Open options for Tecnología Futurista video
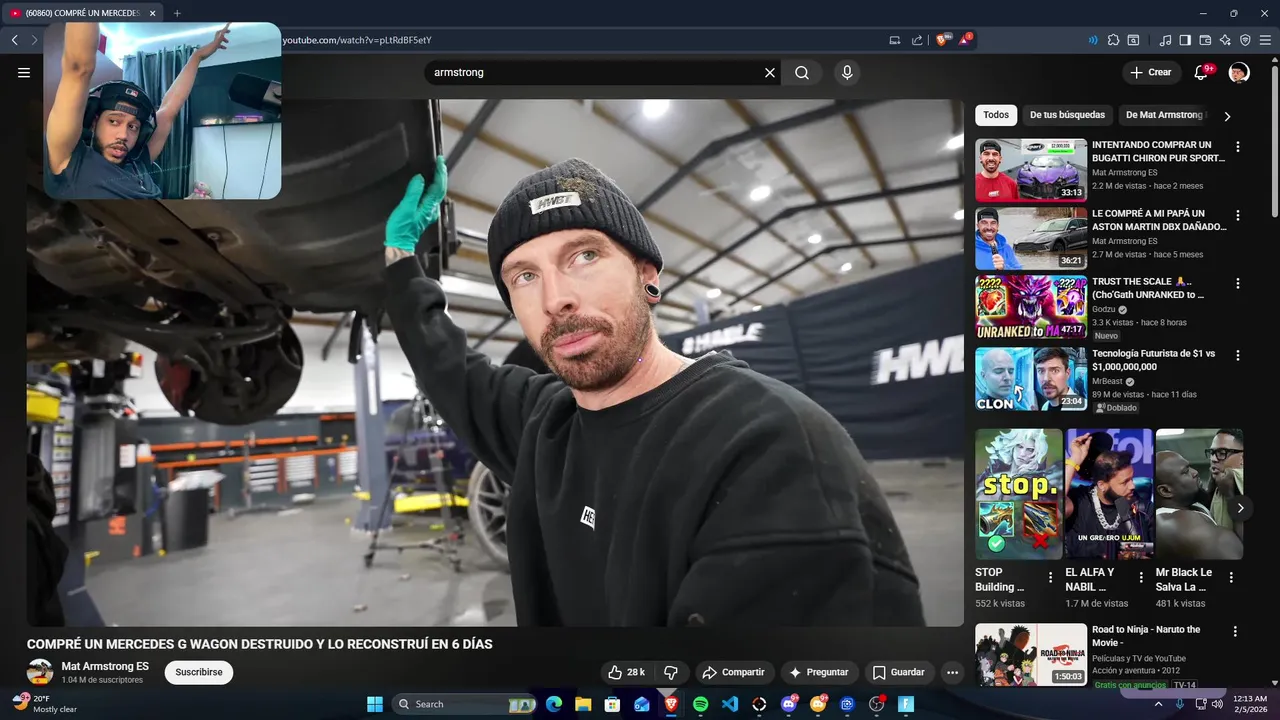Image resolution: width=1280 pixels, height=720 pixels. [x=1238, y=355]
